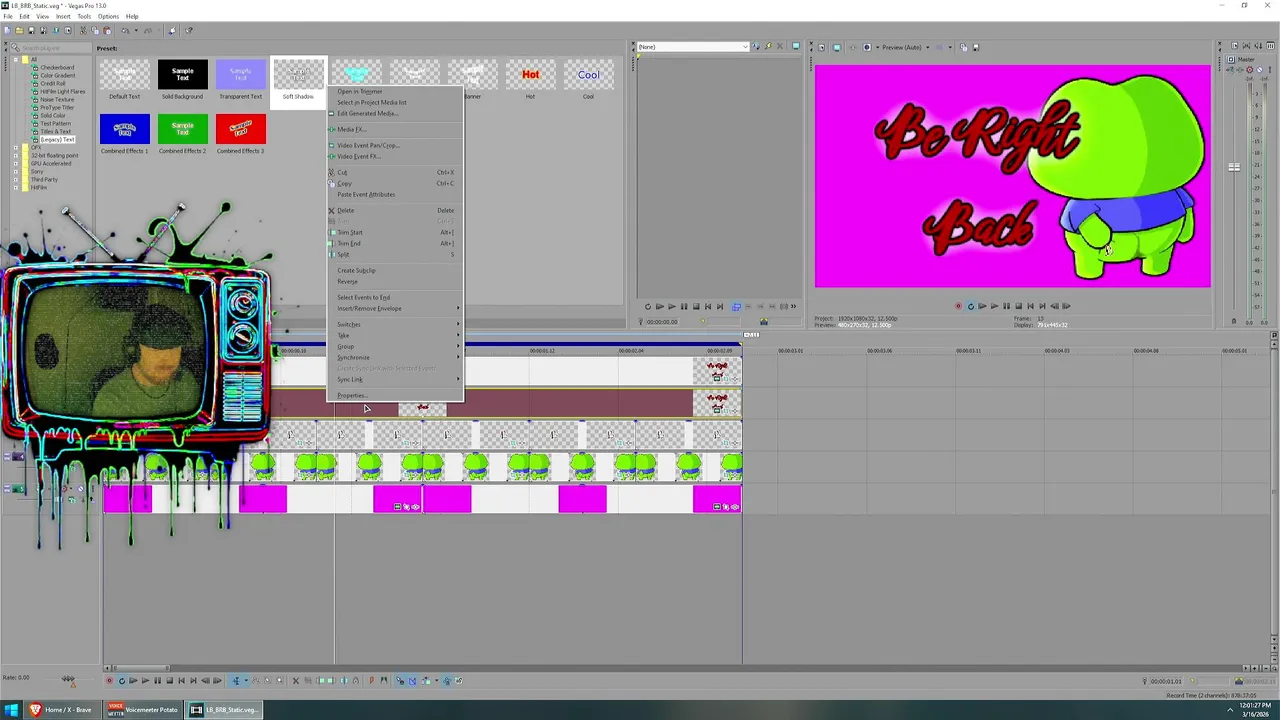Click Go to start under preview
This screenshot has height=720, width=1280.
(x=1030, y=306)
